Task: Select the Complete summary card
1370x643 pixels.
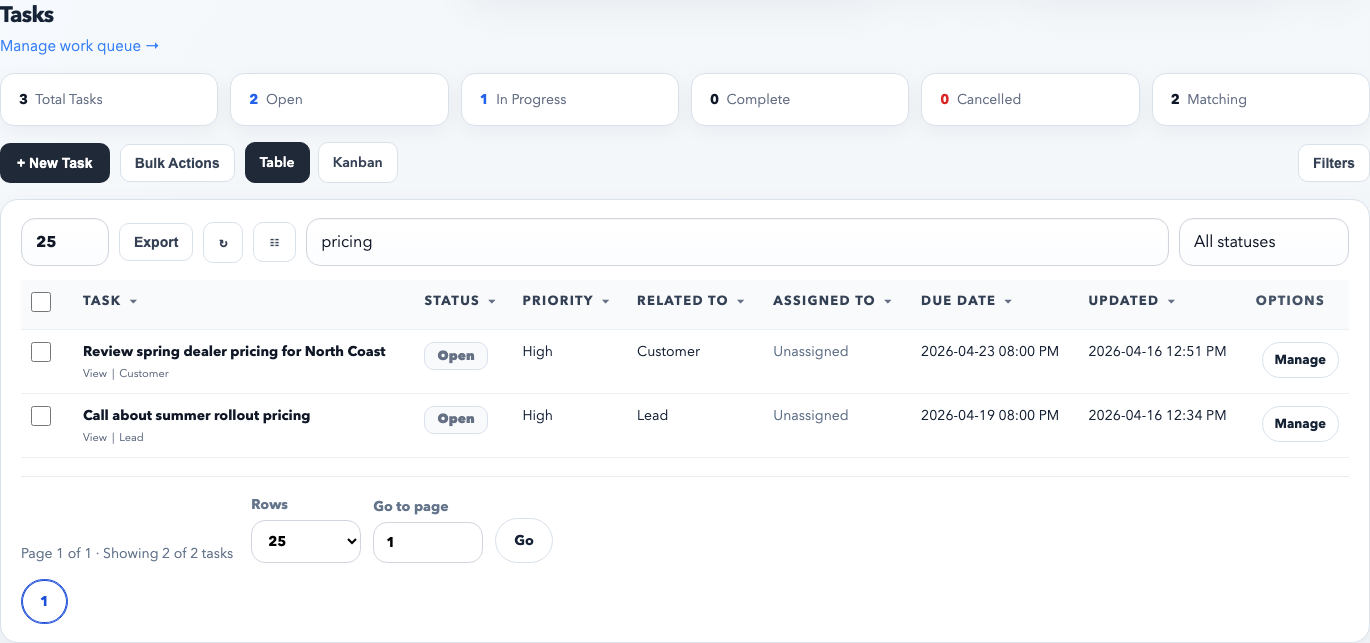Action: 800,99
